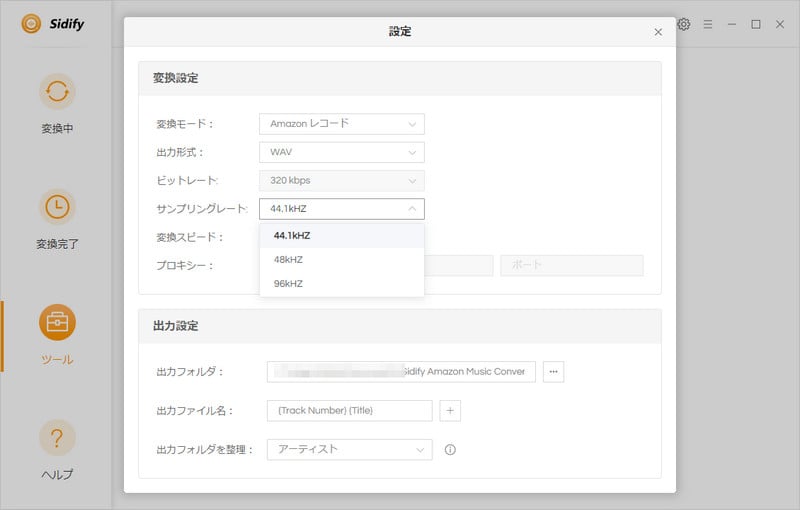The width and height of the screenshot is (800, 510).
Task: Close the 設定 dialog
Action: [x=658, y=32]
